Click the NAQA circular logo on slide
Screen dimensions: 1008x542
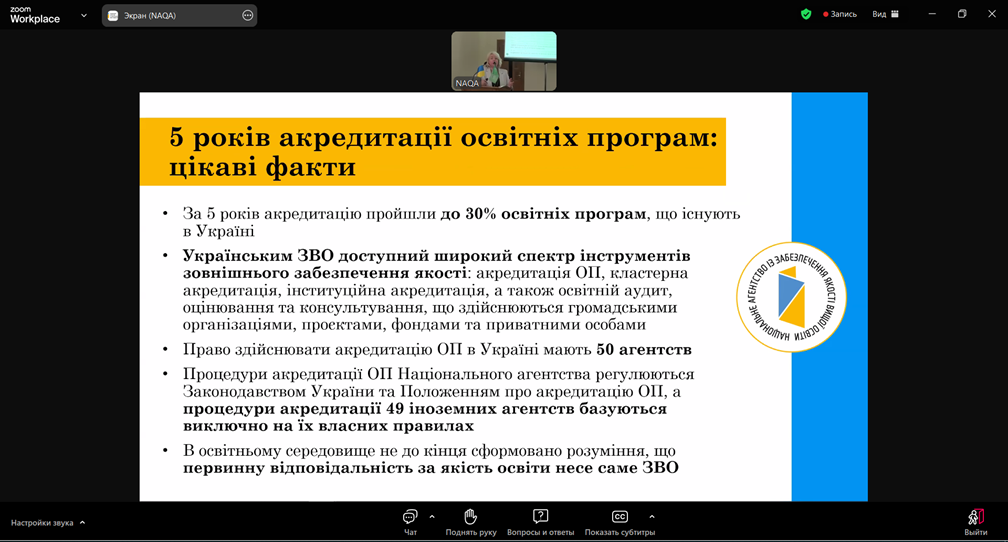click(791, 297)
